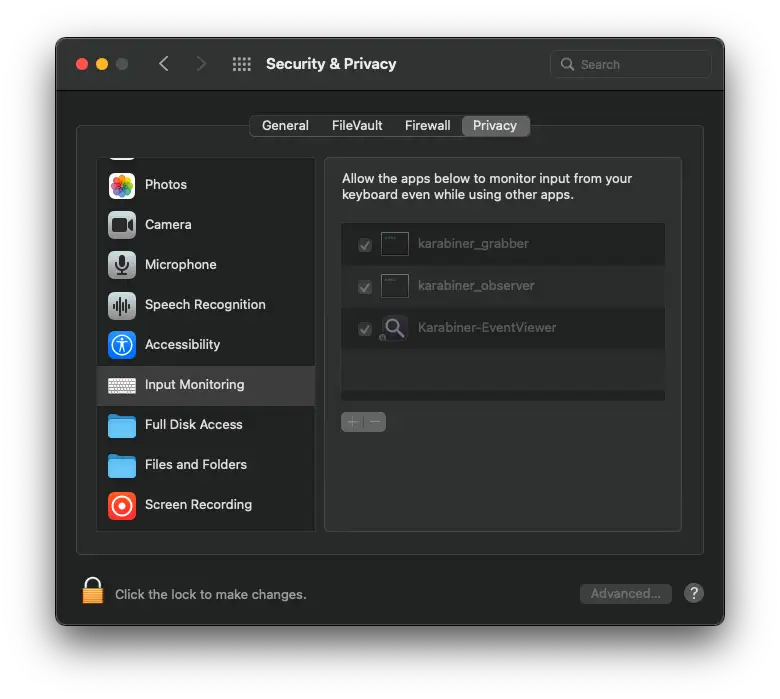780x699 pixels.
Task: Open help with the question mark button
Action: tap(693, 593)
